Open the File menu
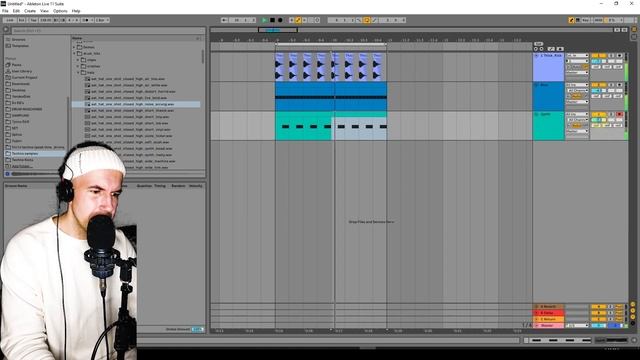Image resolution: width=640 pixels, height=360 pixels. pyautogui.click(x=5, y=11)
